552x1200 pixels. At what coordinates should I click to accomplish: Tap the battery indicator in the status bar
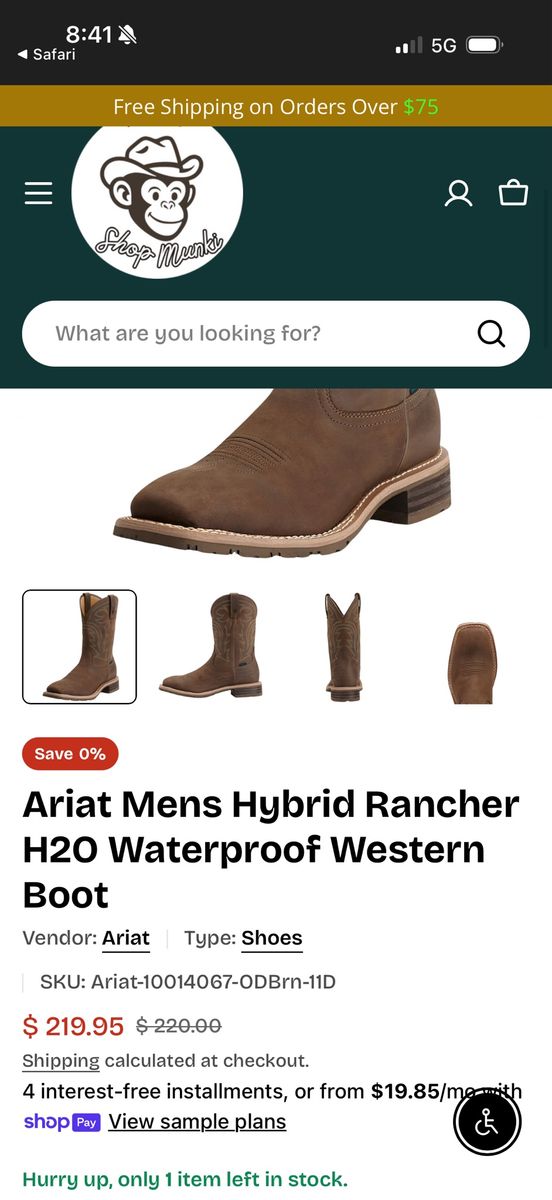point(484,45)
